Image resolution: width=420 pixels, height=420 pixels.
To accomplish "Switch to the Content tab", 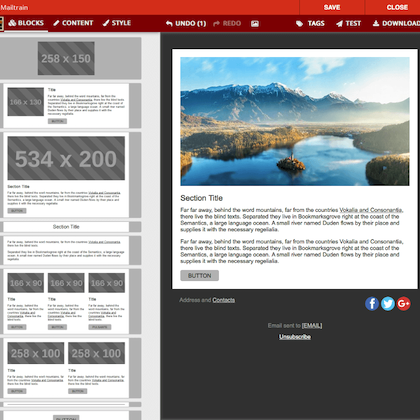I will [73, 23].
